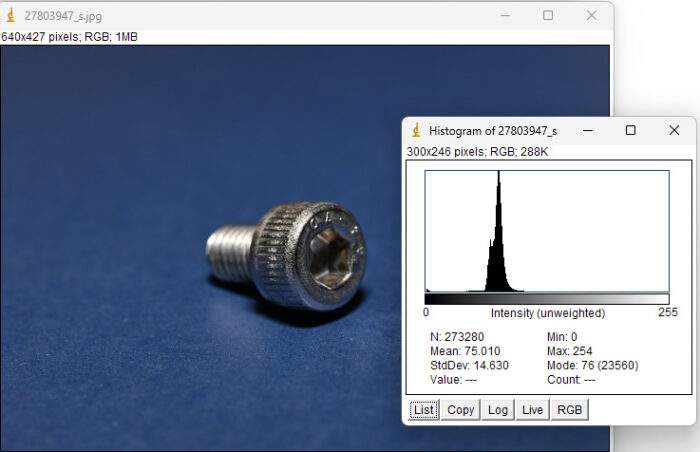Switch histogram to Log scale
The height and width of the screenshot is (452, 700).
click(498, 410)
